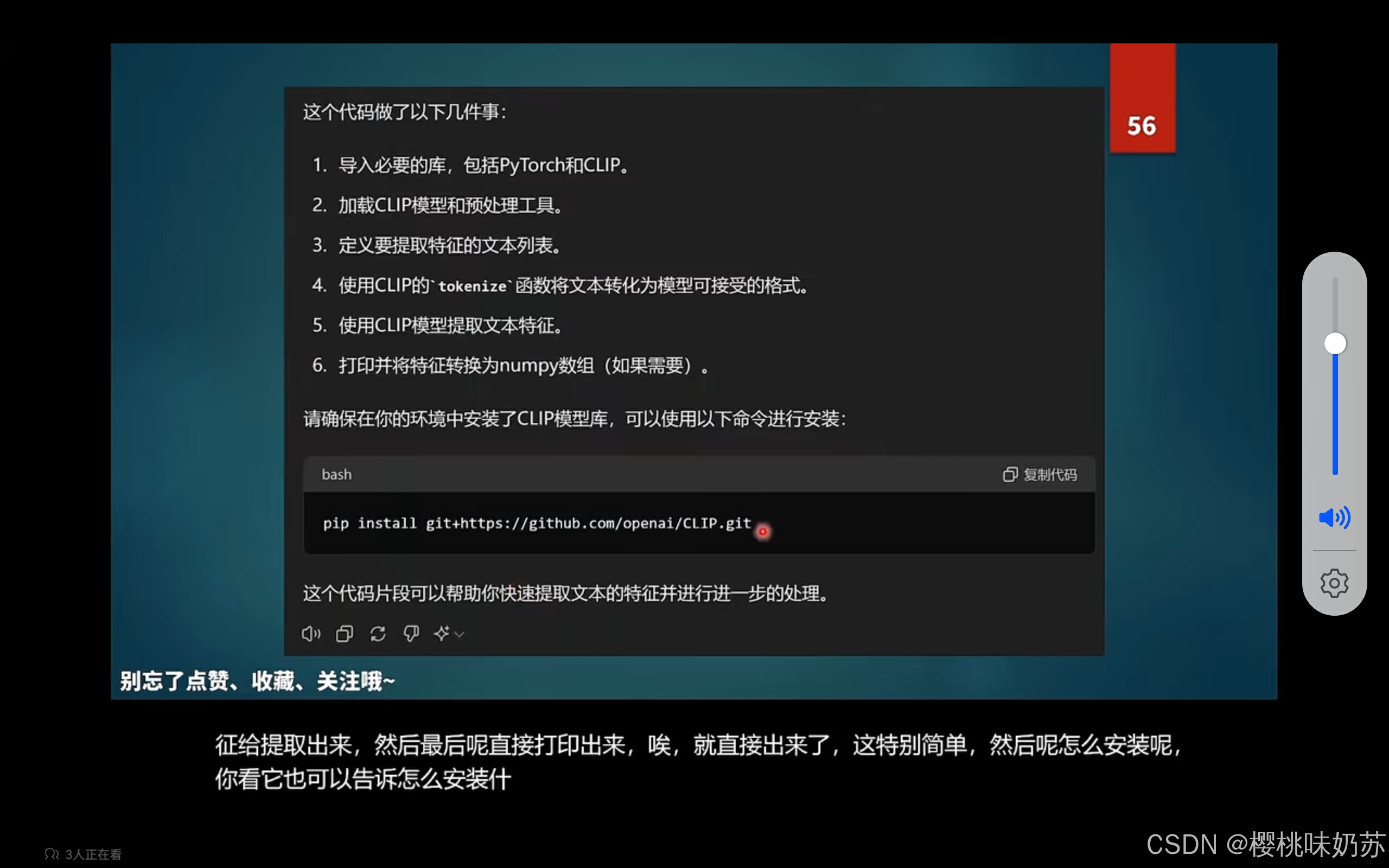Image resolution: width=1389 pixels, height=868 pixels.
Task: Click the copy response icon under the answer
Action: (x=345, y=634)
